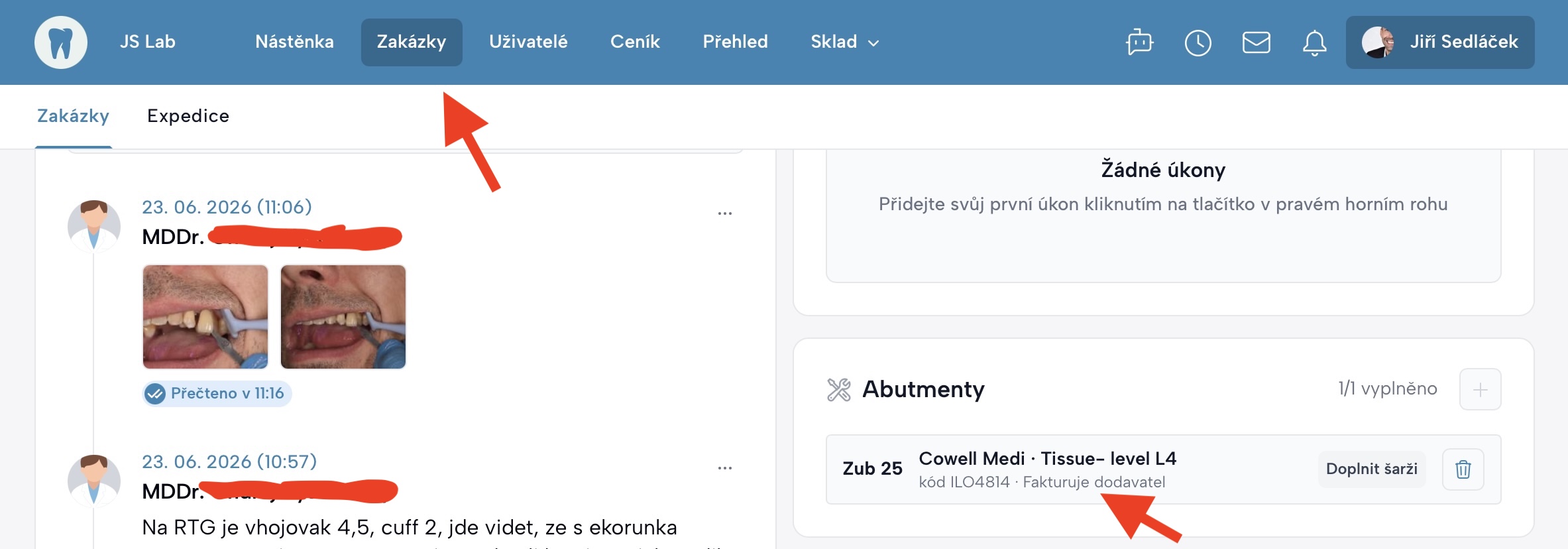Viewport: 1568px width, 549px height.
Task: Expand the Sklad dropdown menu
Action: tap(844, 42)
